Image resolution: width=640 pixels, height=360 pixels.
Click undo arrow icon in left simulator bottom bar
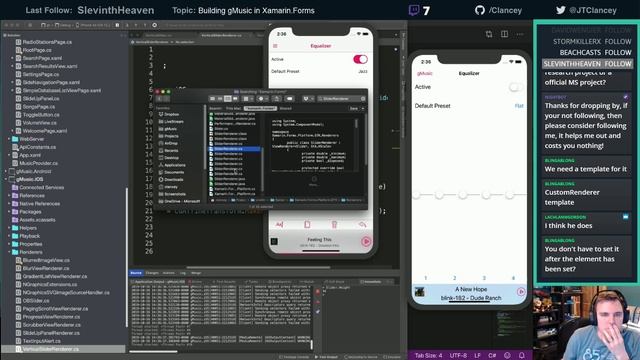point(362,224)
